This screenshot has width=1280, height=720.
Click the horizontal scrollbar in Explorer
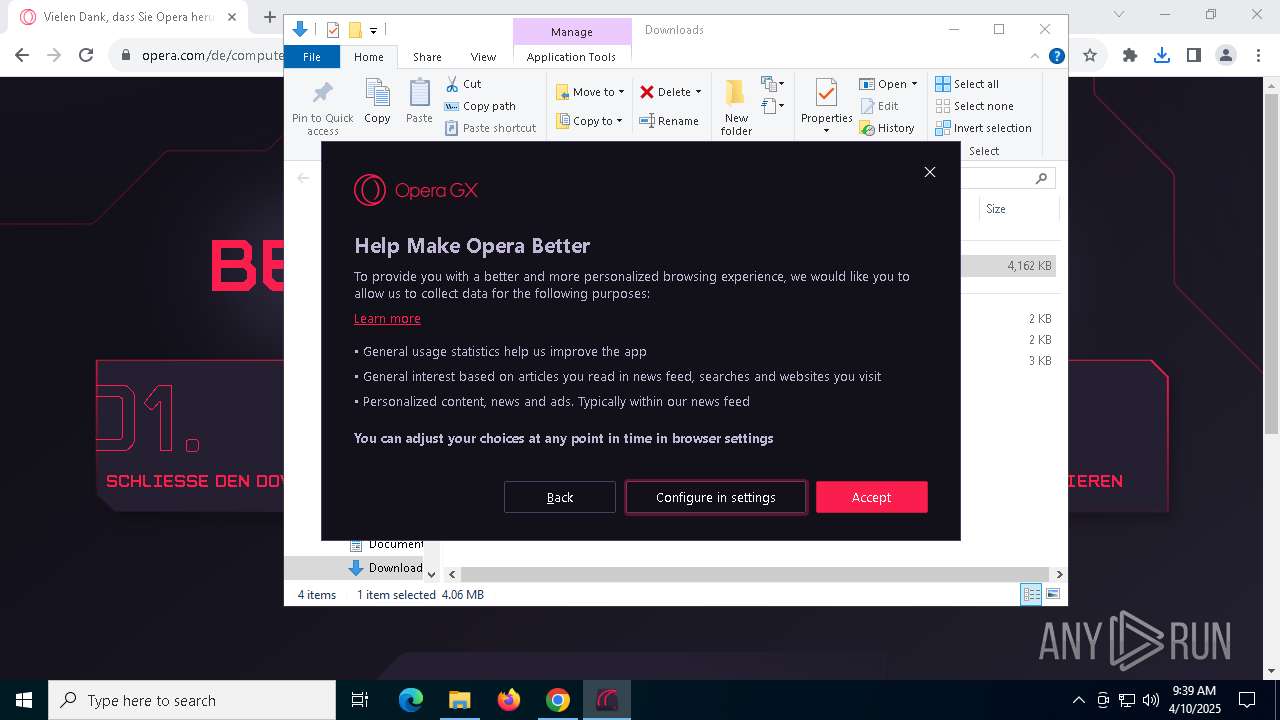tap(755, 574)
